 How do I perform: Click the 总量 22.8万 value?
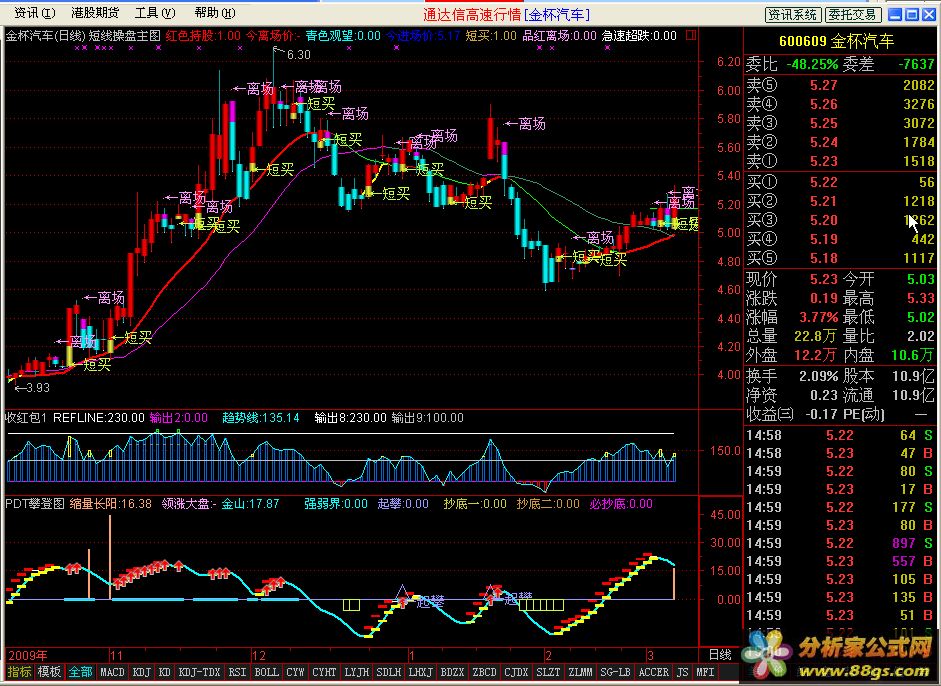click(x=816, y=336)
